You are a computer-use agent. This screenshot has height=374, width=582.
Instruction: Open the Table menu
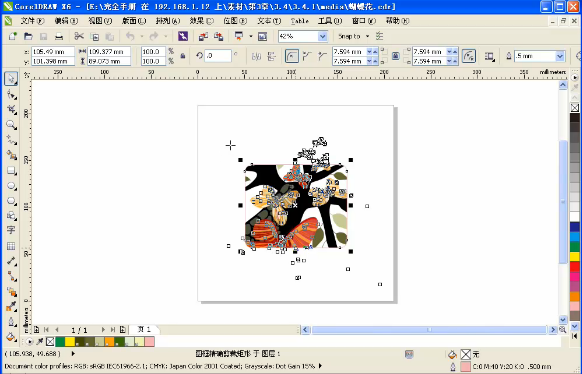300,21
